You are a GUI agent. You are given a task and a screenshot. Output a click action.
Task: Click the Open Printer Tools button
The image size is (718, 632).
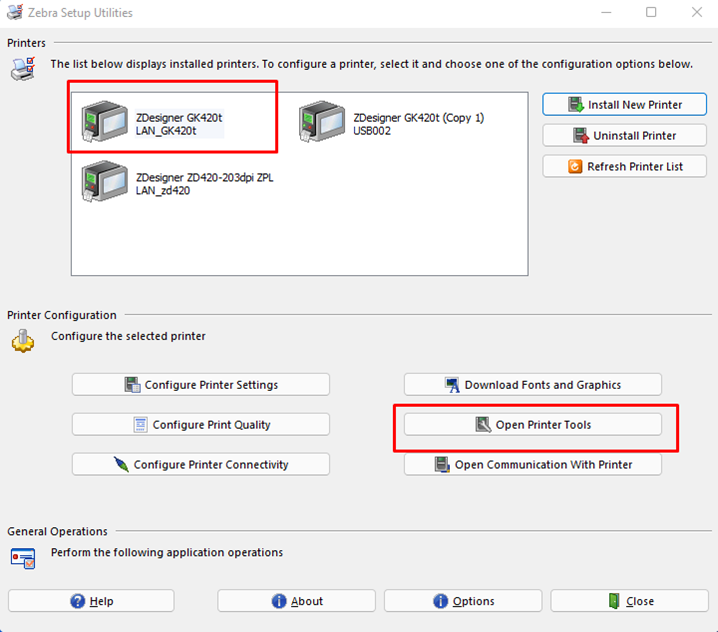pyautogui.click(x=533, y=425)
